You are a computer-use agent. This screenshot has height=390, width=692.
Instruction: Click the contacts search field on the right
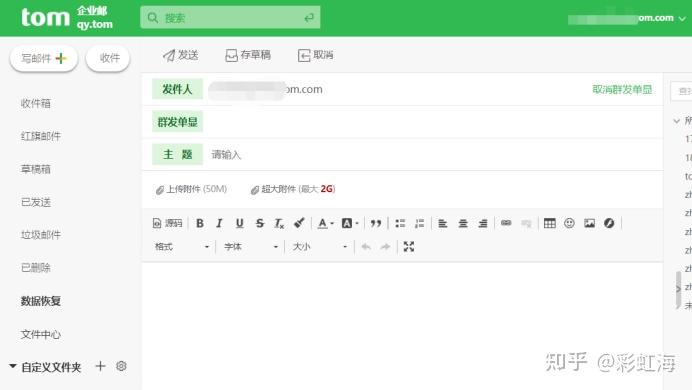(x=681, y=91)
